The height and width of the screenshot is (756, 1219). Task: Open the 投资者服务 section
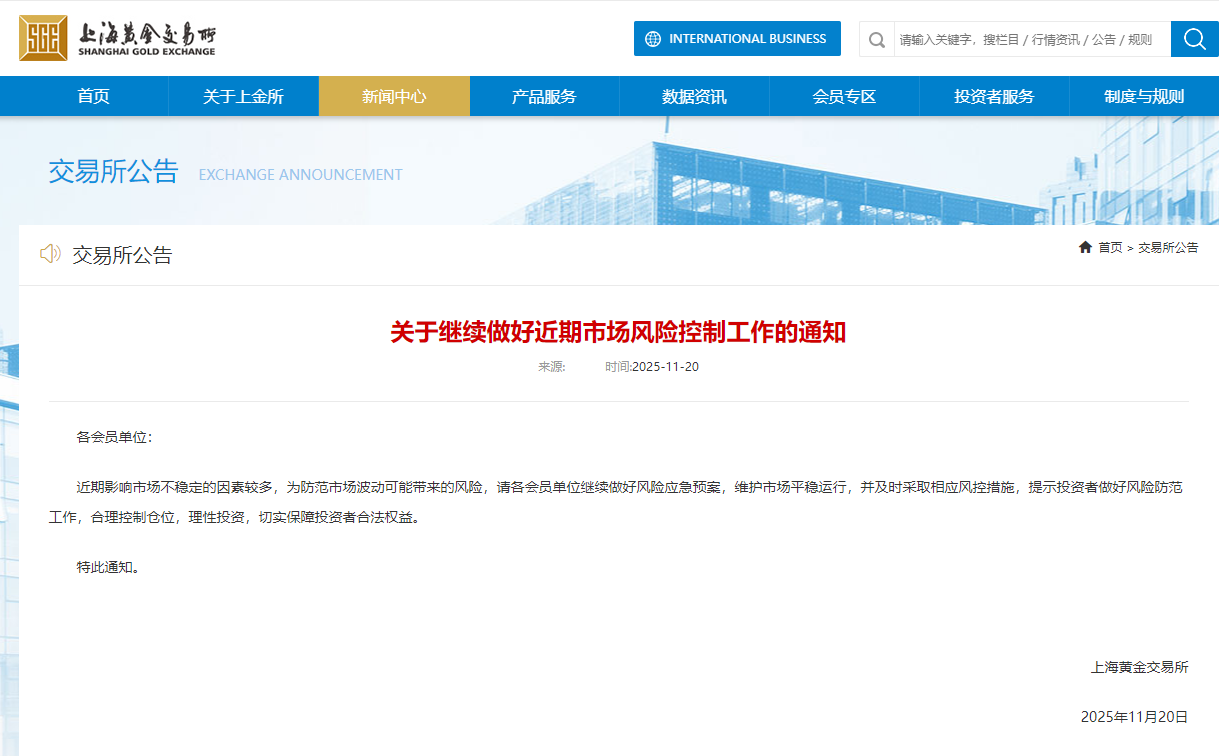(x=993, y=95)
